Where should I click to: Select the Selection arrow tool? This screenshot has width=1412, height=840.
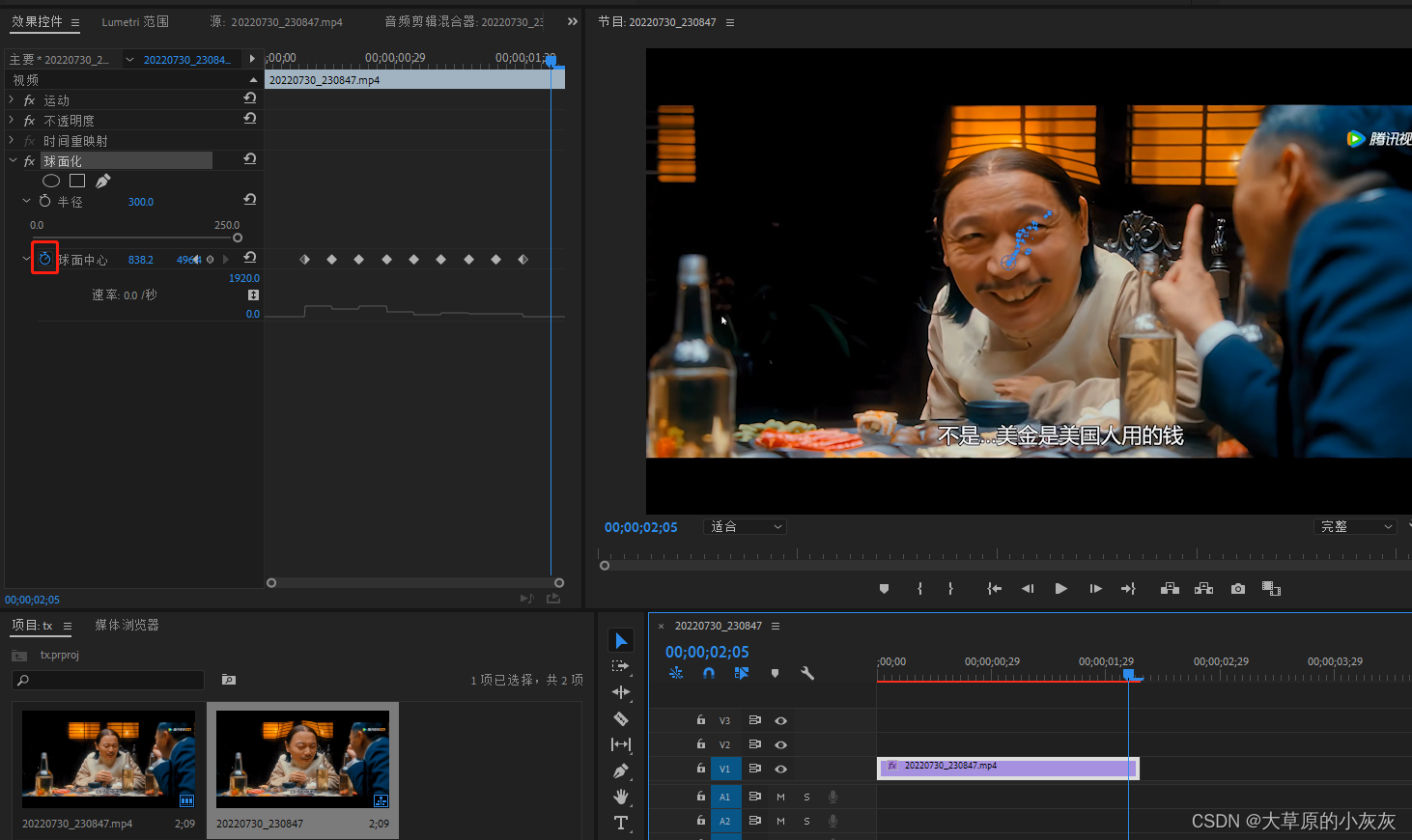621,641
